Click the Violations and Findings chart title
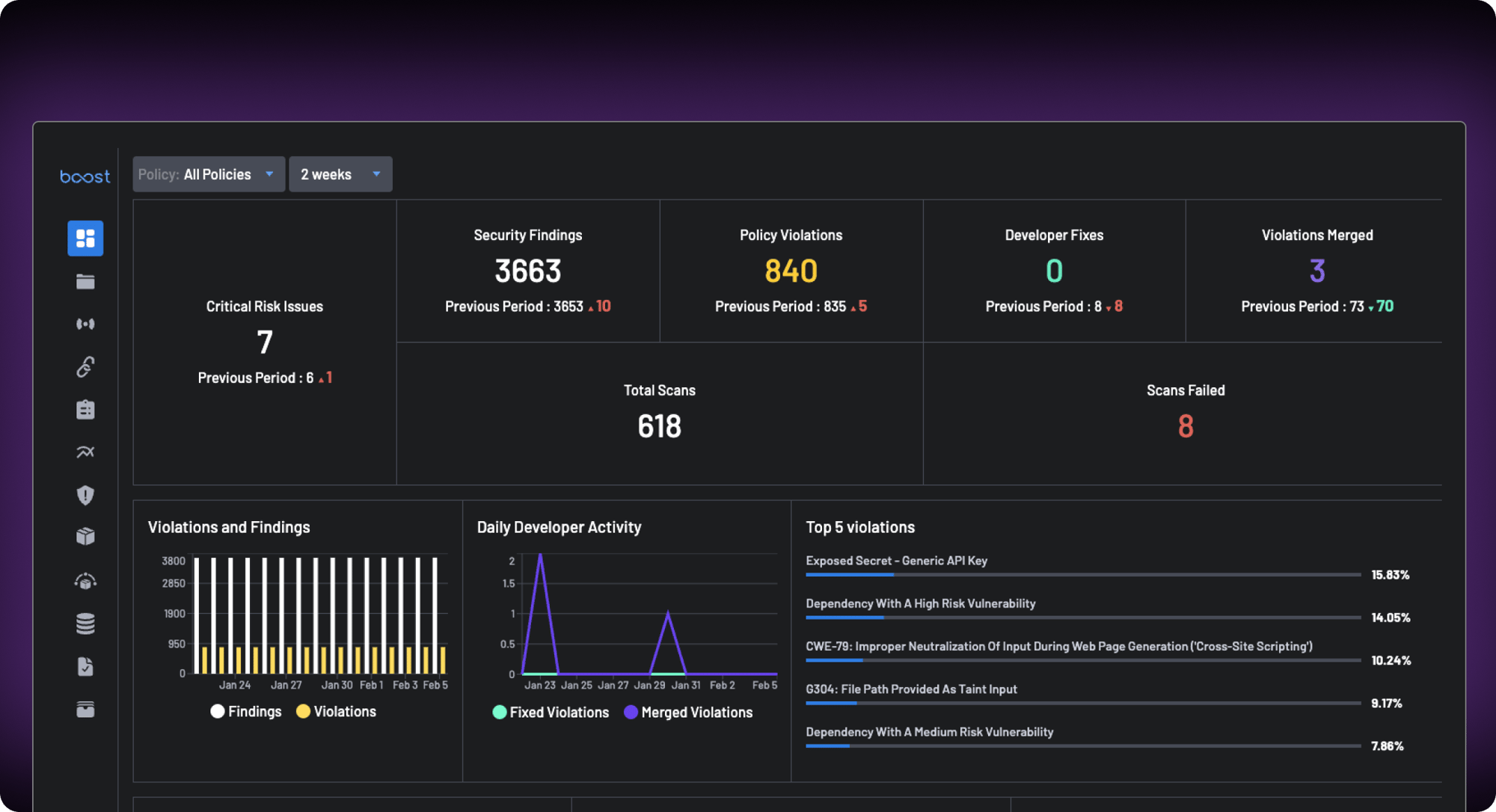This screenshot has height=812, width=1496. 229,527
